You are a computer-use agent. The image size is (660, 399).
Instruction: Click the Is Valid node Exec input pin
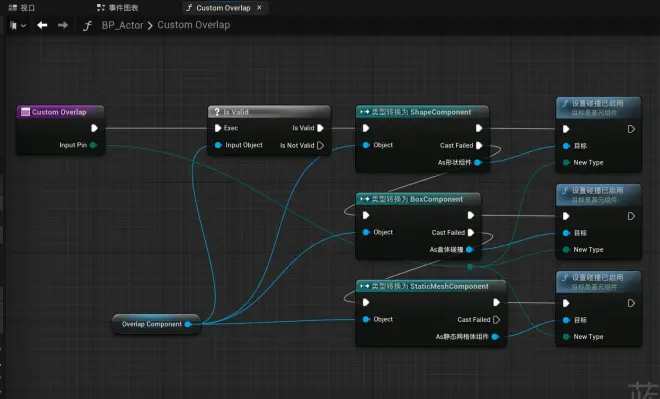click(218, 128)
